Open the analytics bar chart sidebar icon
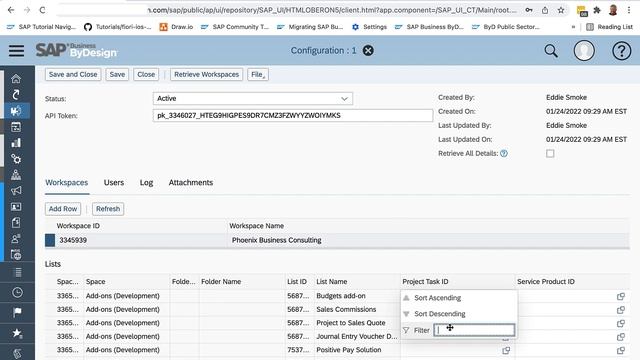Image resolution: width=640 pixels, height=360 pixels. pos(16,143)
